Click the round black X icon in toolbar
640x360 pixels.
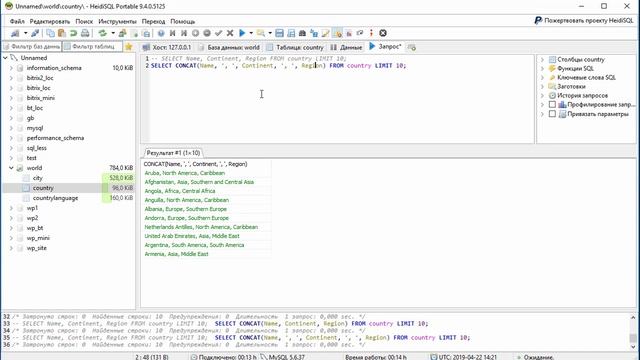click(x=383, y=33)
